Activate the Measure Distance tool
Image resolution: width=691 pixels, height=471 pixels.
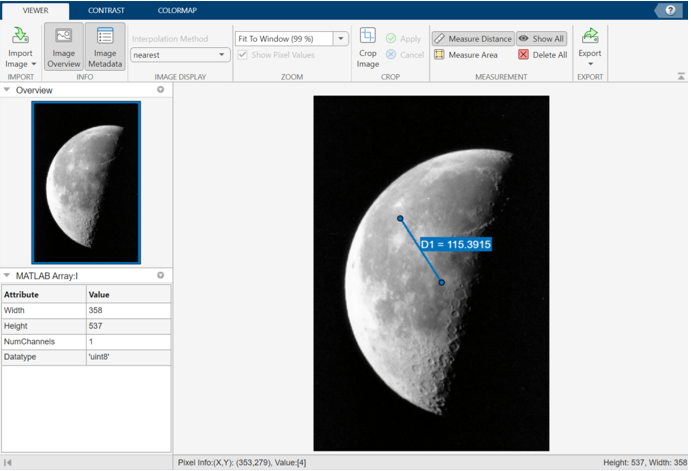click(x=473, y=39)
